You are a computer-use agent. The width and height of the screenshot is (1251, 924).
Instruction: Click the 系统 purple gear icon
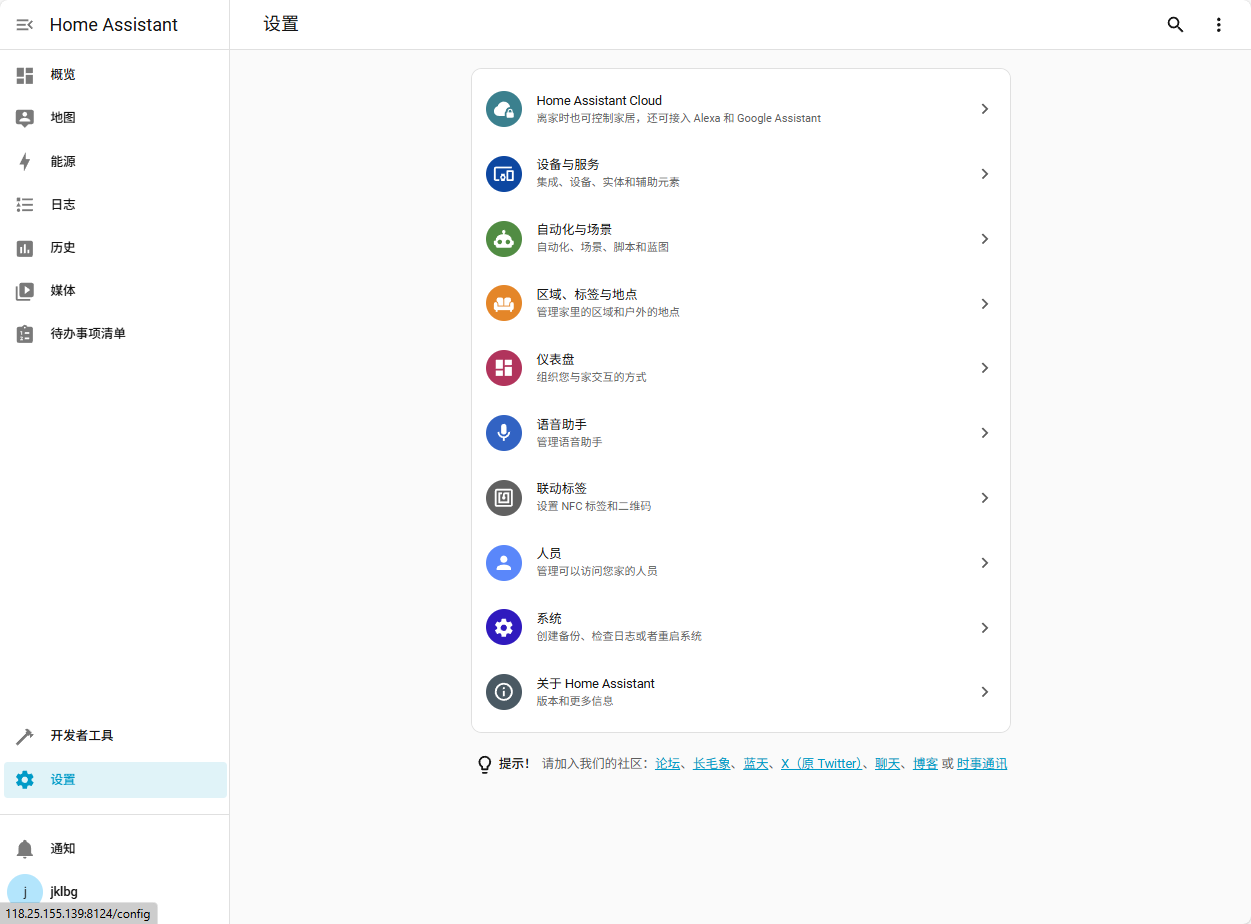point(504,627)
